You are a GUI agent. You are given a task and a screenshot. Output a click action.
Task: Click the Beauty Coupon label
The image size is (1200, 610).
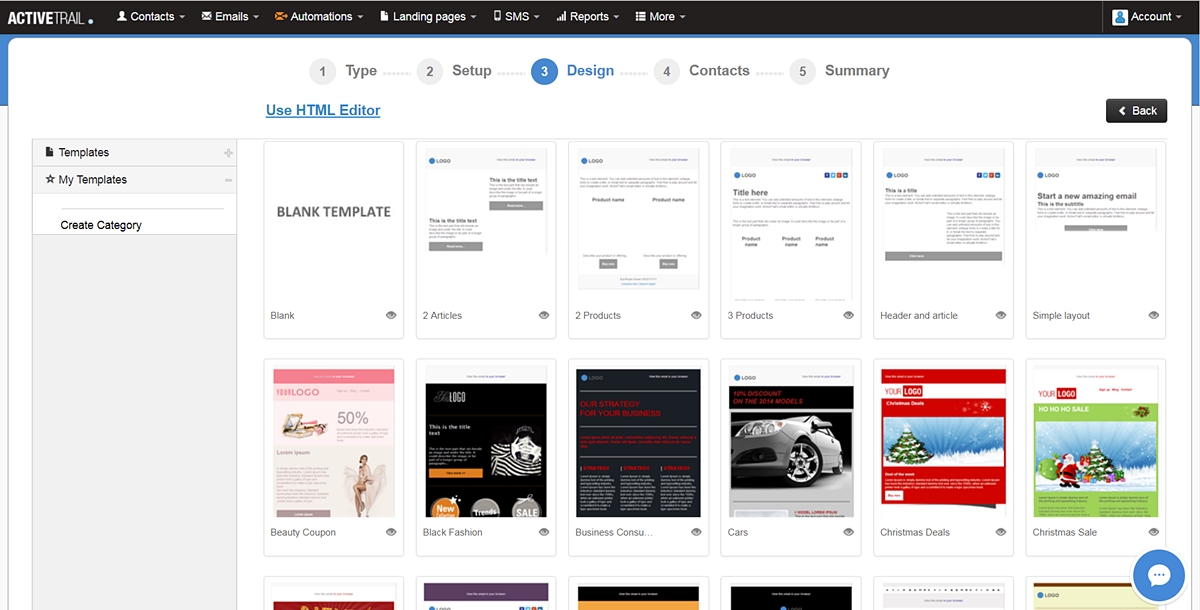(303, 532)
